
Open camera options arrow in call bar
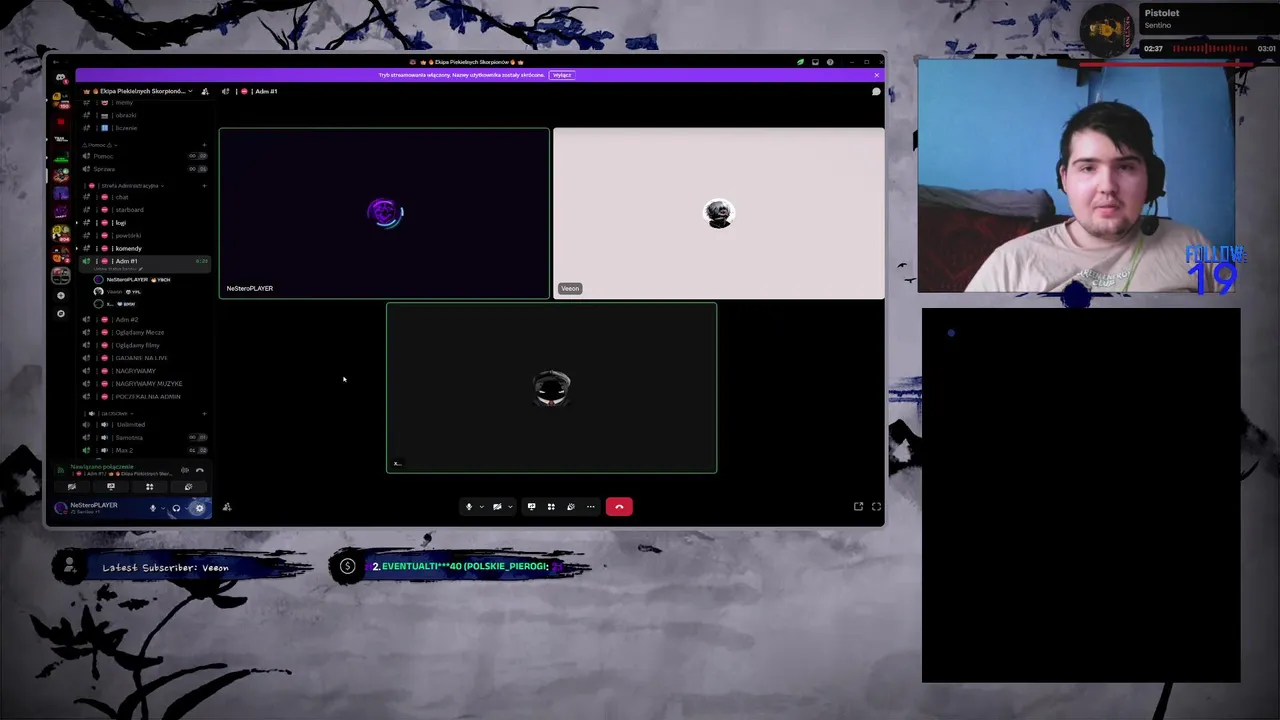pyautogui.click(x=509, y=507)
